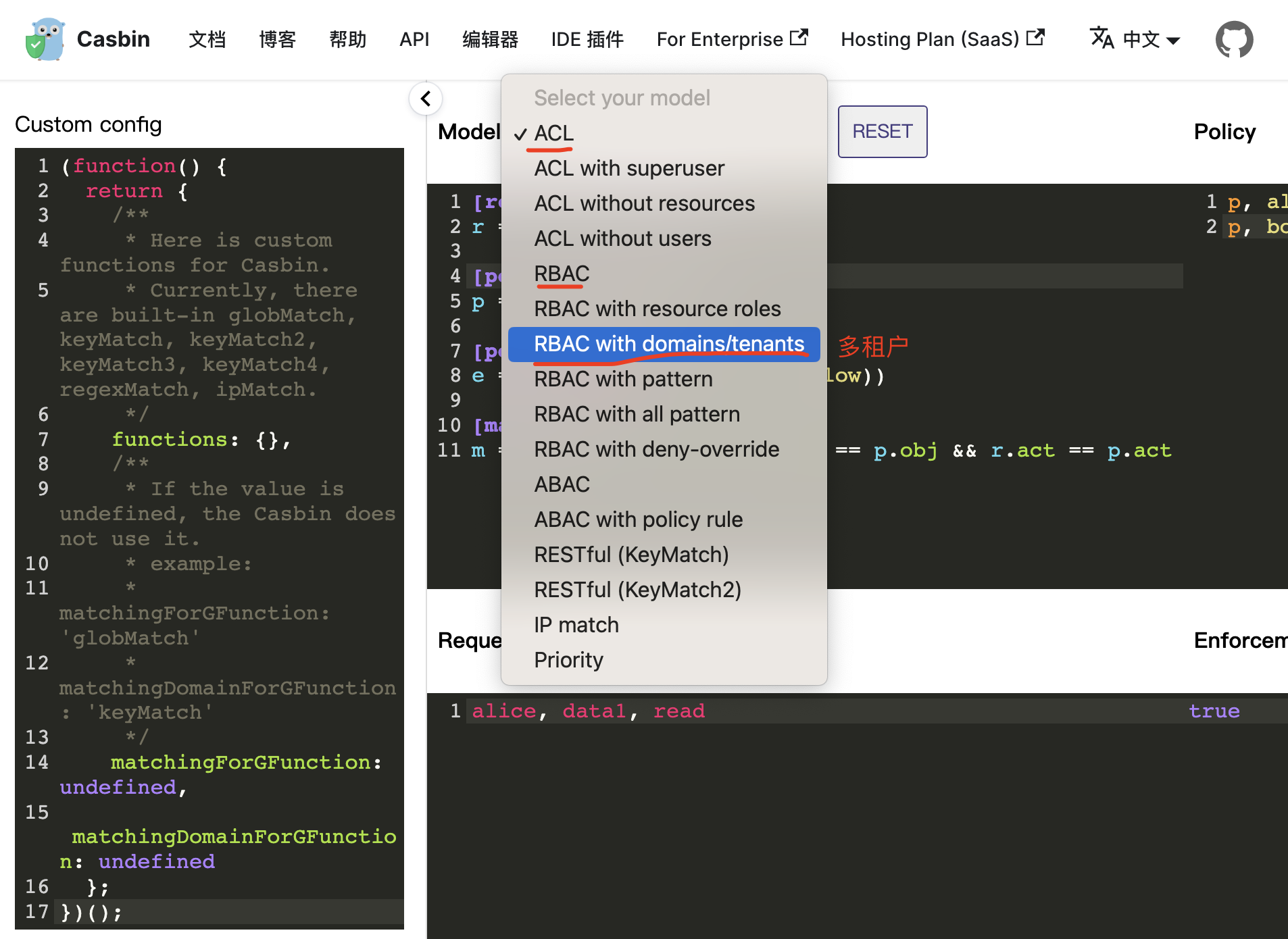This screenshot has height=939, width=1288.
Task: Select the Priority model option
Action: (568, 660)
